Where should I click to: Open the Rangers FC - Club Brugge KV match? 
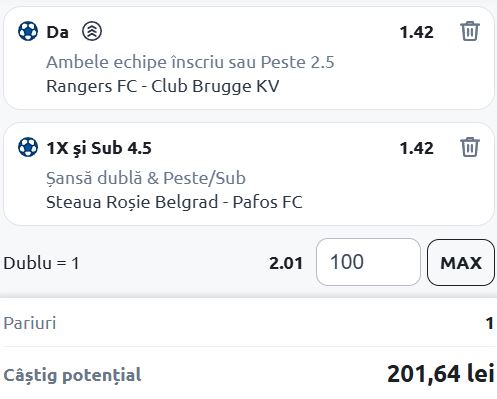pyautogui.click(x=163, y=86)
